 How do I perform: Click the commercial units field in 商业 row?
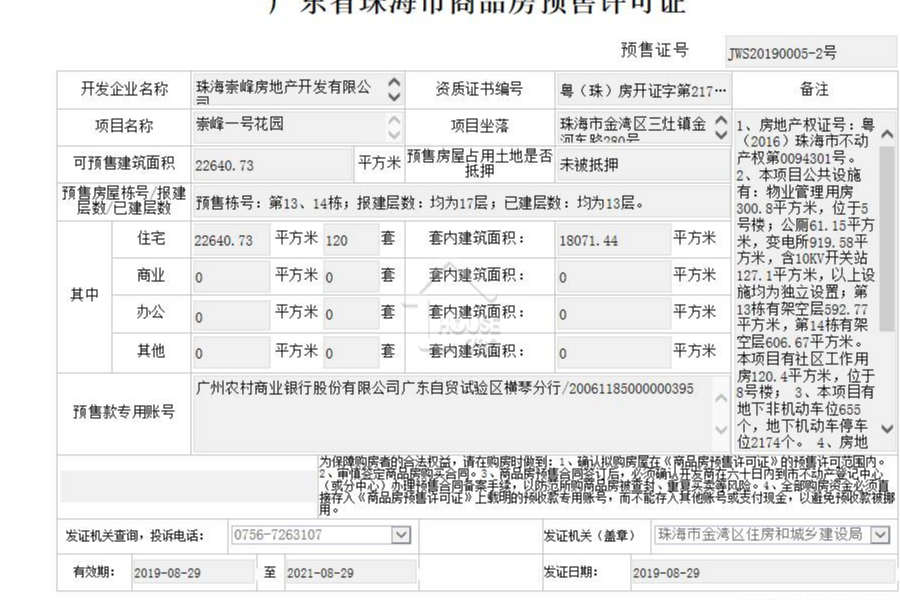(351, 277)
